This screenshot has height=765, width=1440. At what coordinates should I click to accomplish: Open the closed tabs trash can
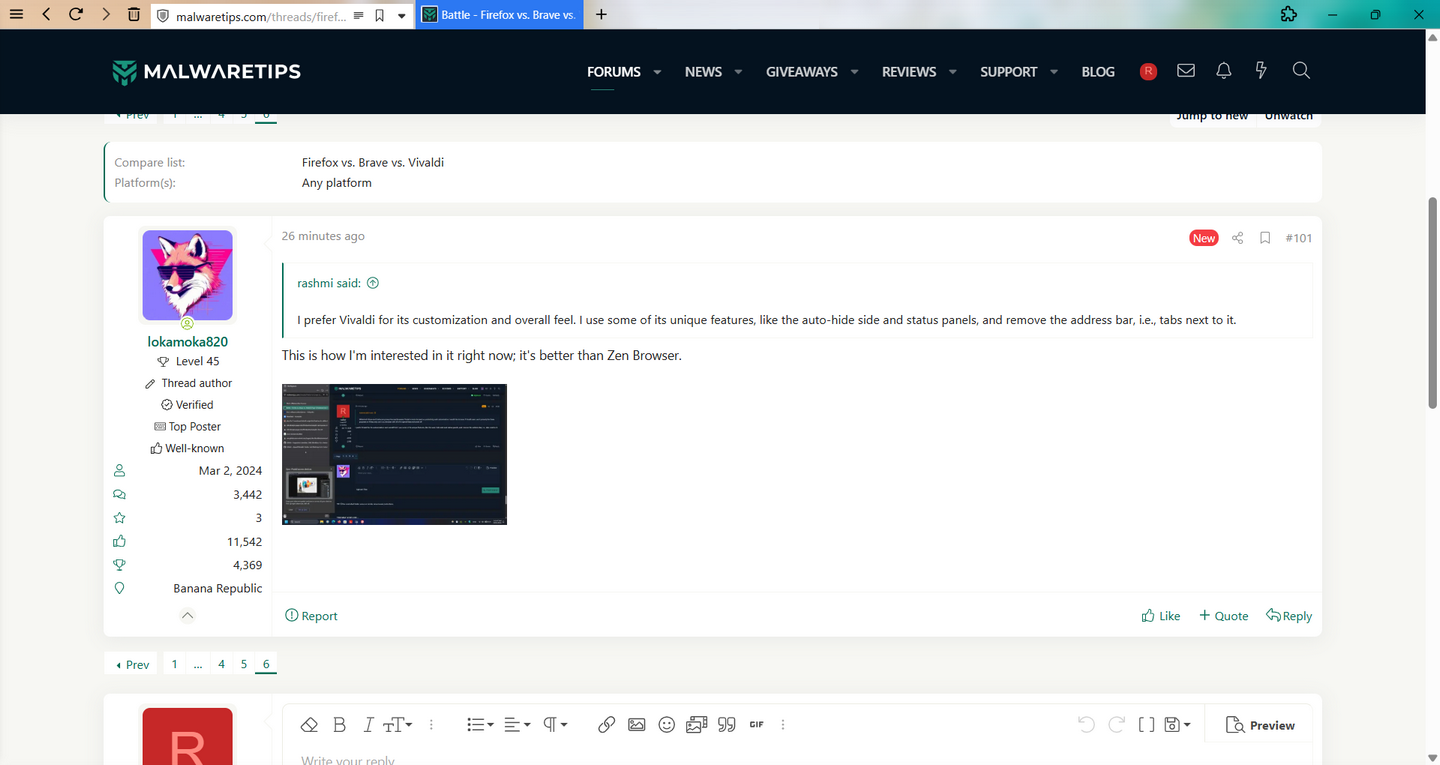click(135, 15)
